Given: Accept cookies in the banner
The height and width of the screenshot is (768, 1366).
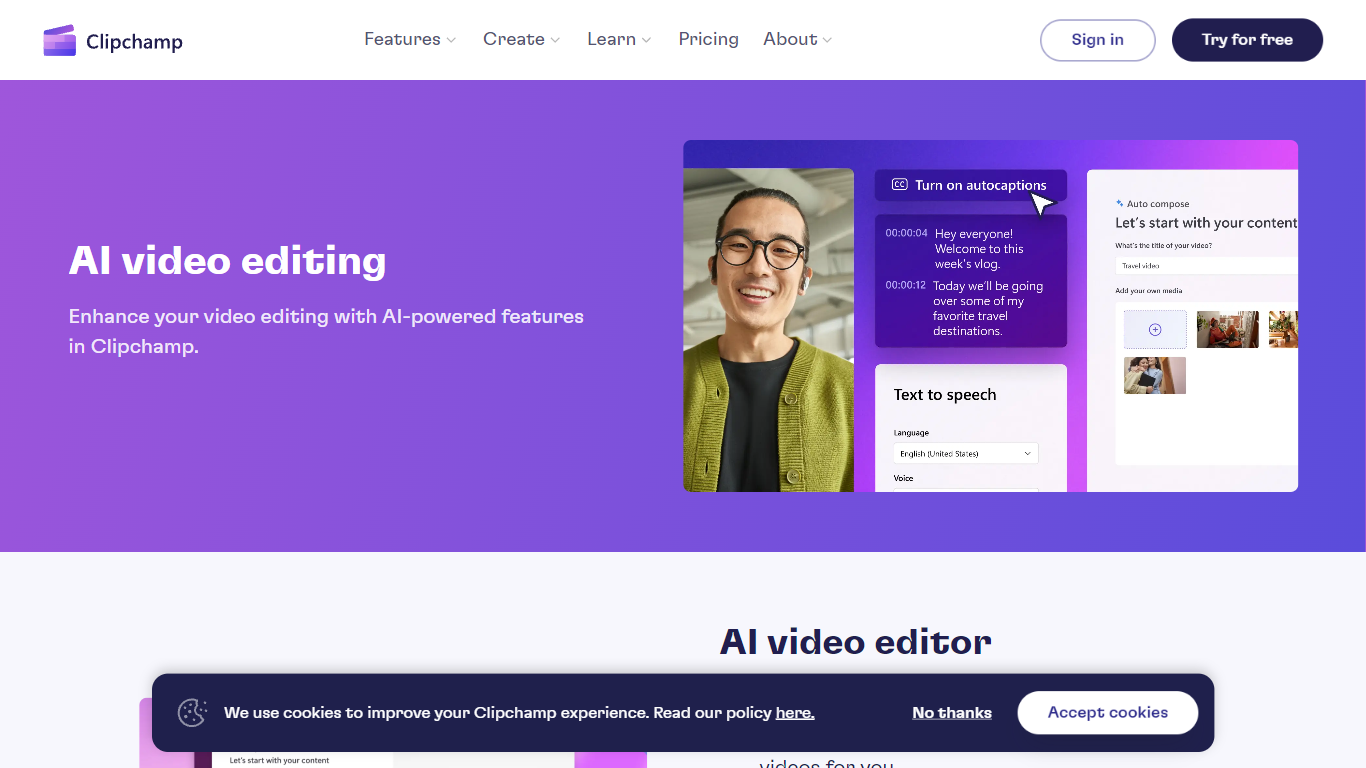Looking at the screenshot, I should tap(1108, 713).
